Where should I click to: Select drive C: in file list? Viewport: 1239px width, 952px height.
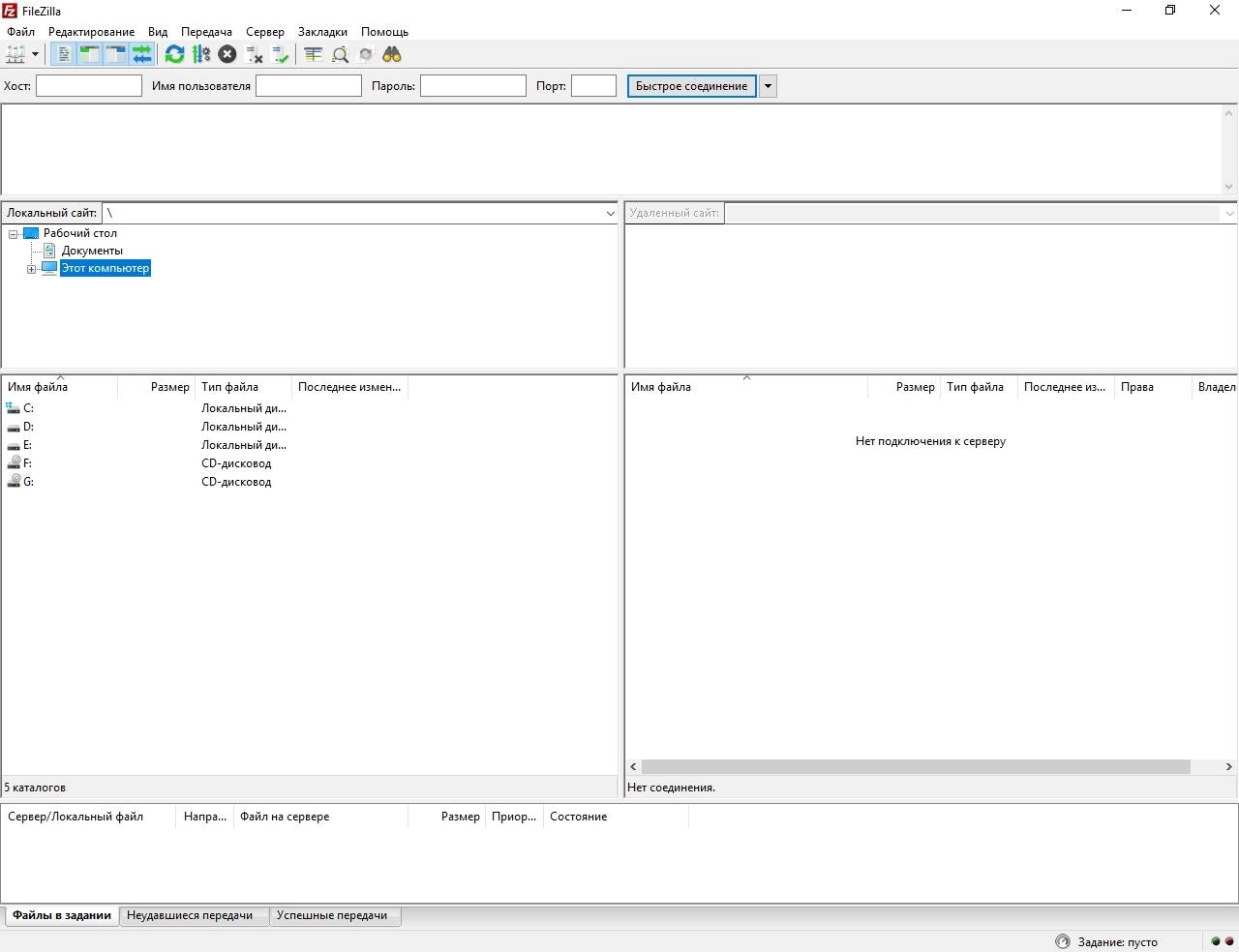pos(28,408)
